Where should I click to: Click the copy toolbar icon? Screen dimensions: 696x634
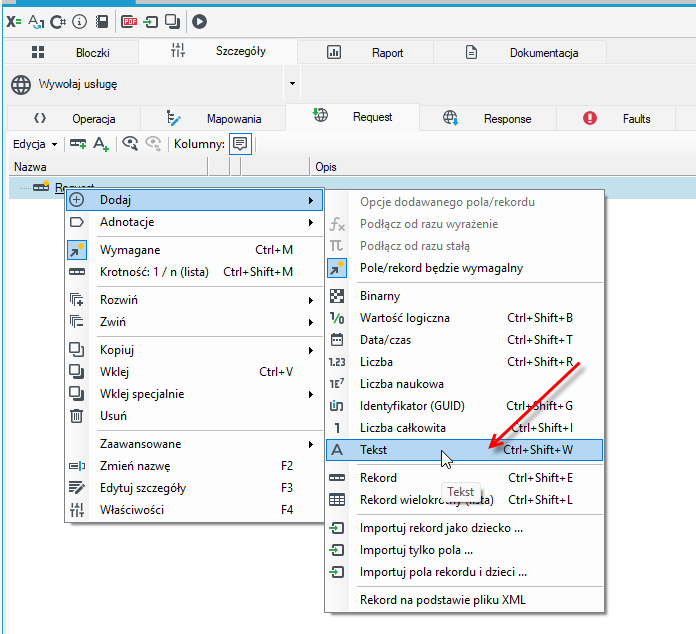[x=172, y=21]
